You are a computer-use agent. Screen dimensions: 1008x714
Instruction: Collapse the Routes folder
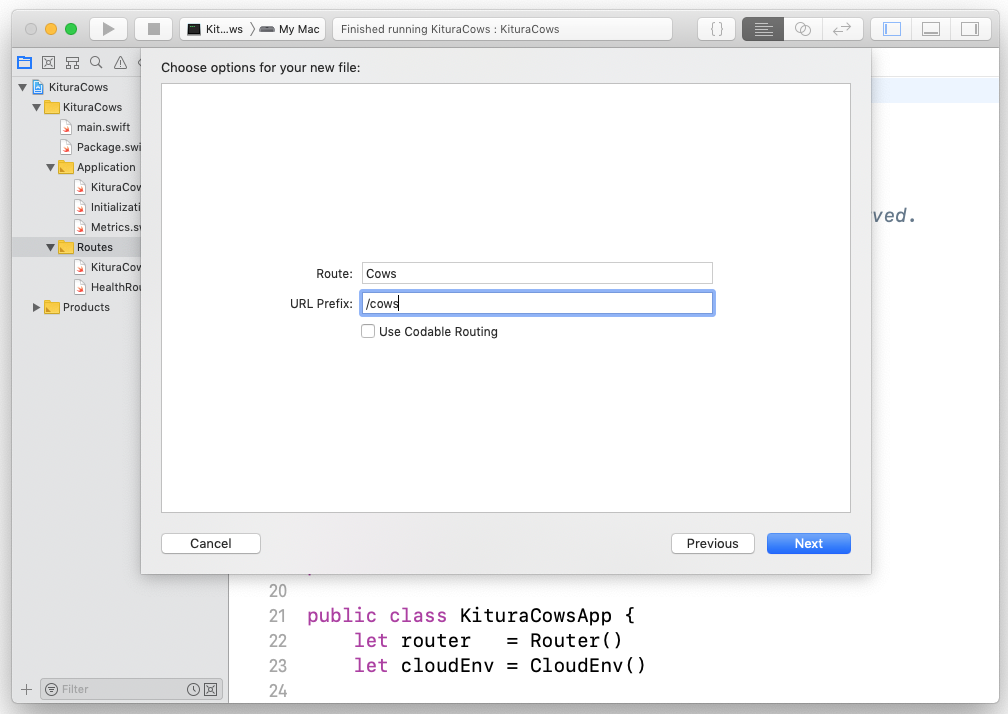pos(51,247)
